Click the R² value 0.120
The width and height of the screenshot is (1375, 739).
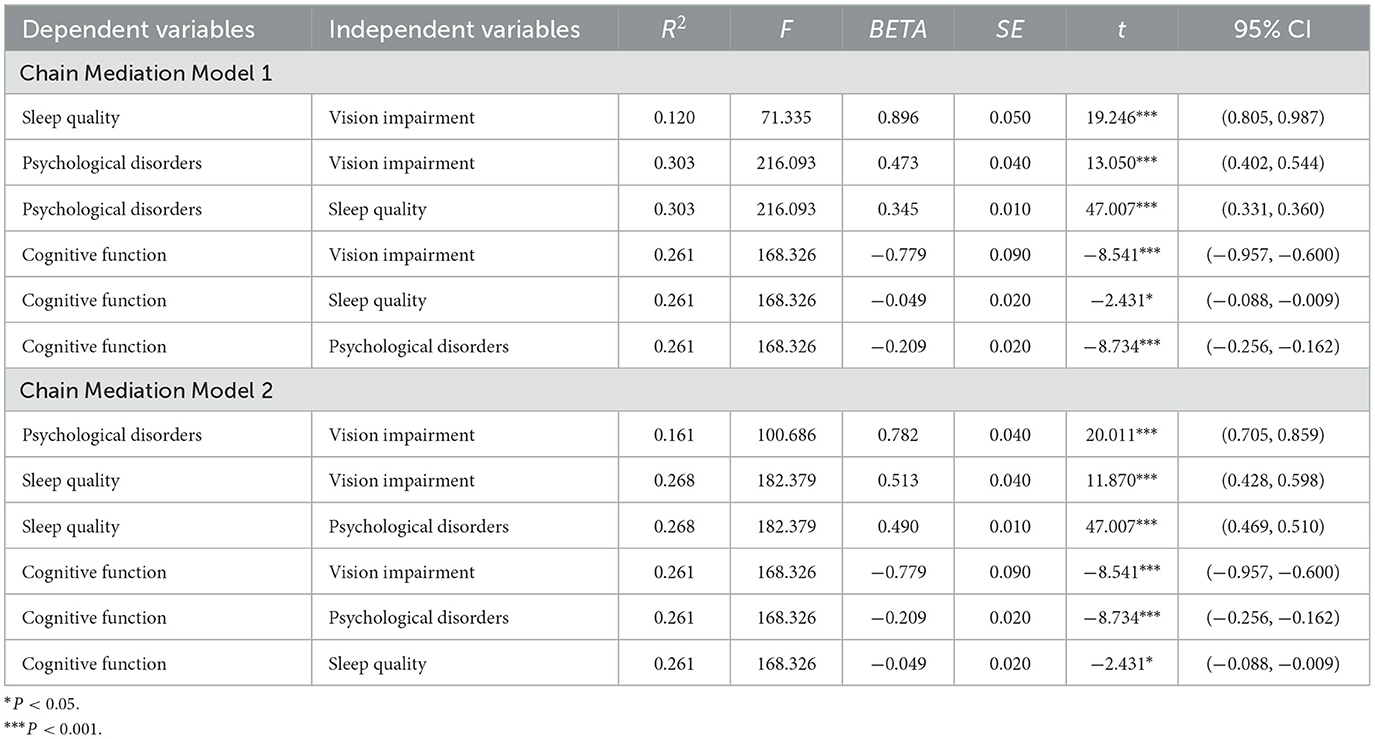click(x=673, y=118)
